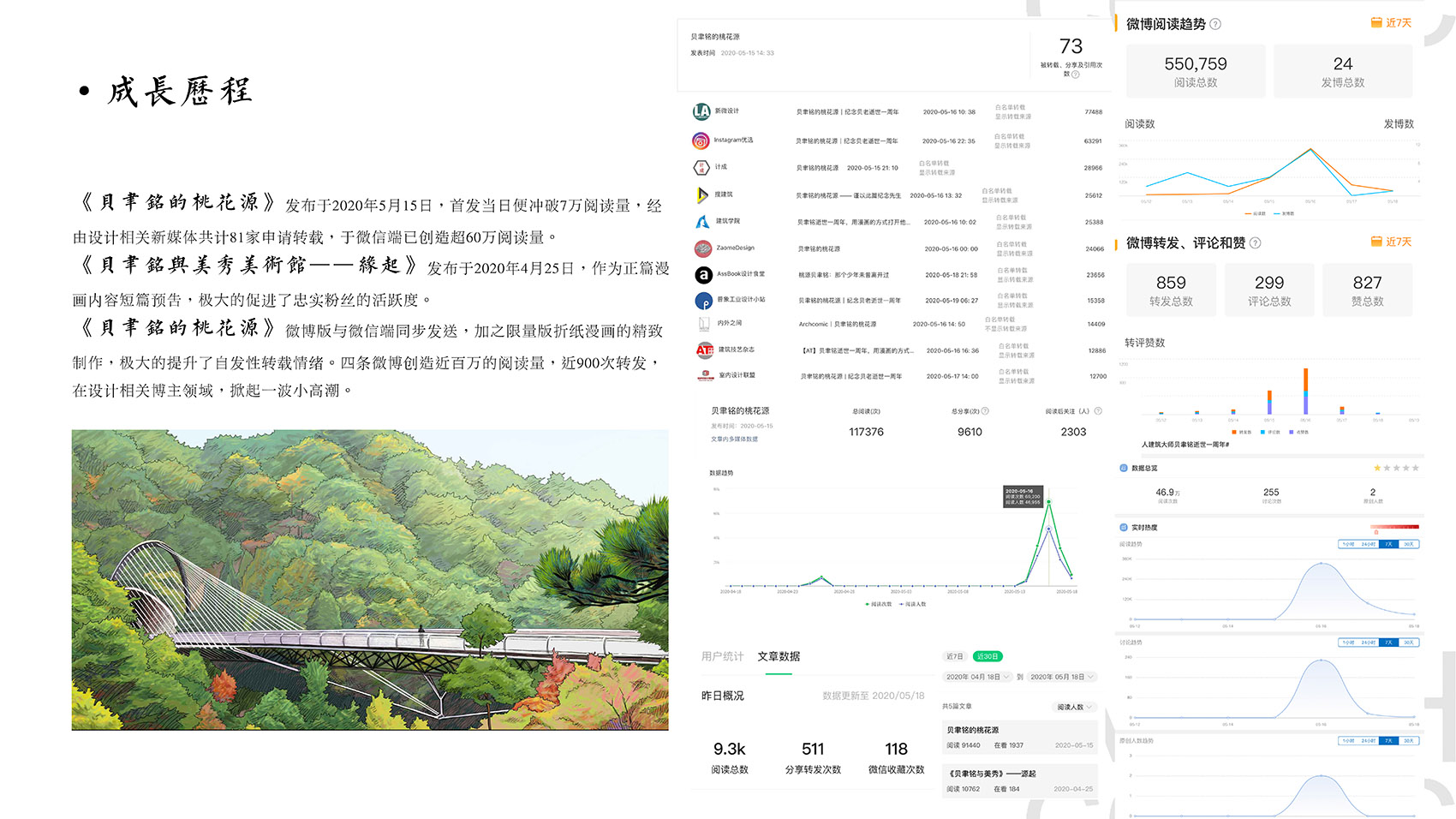Open the 文章内多媒体数据 link
This screenshot has width=1456, height=819.
734,439
